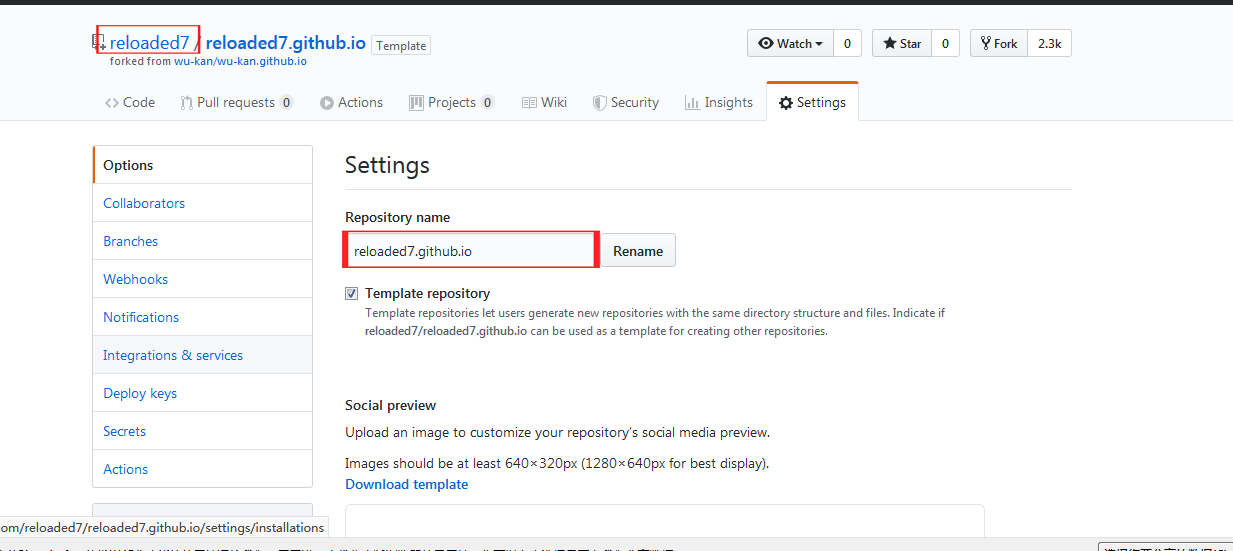
Task: Select the Settings tab
Action: [x=812, y=102]
